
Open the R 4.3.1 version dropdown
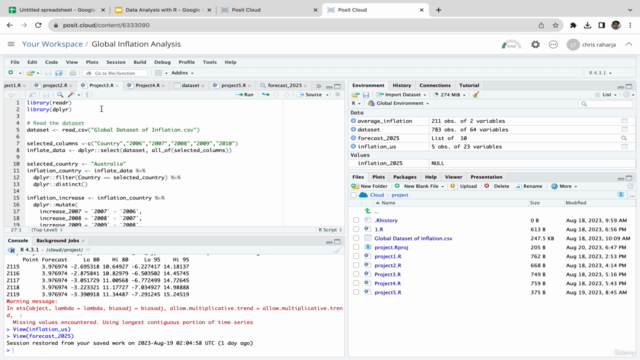(600, 73)
